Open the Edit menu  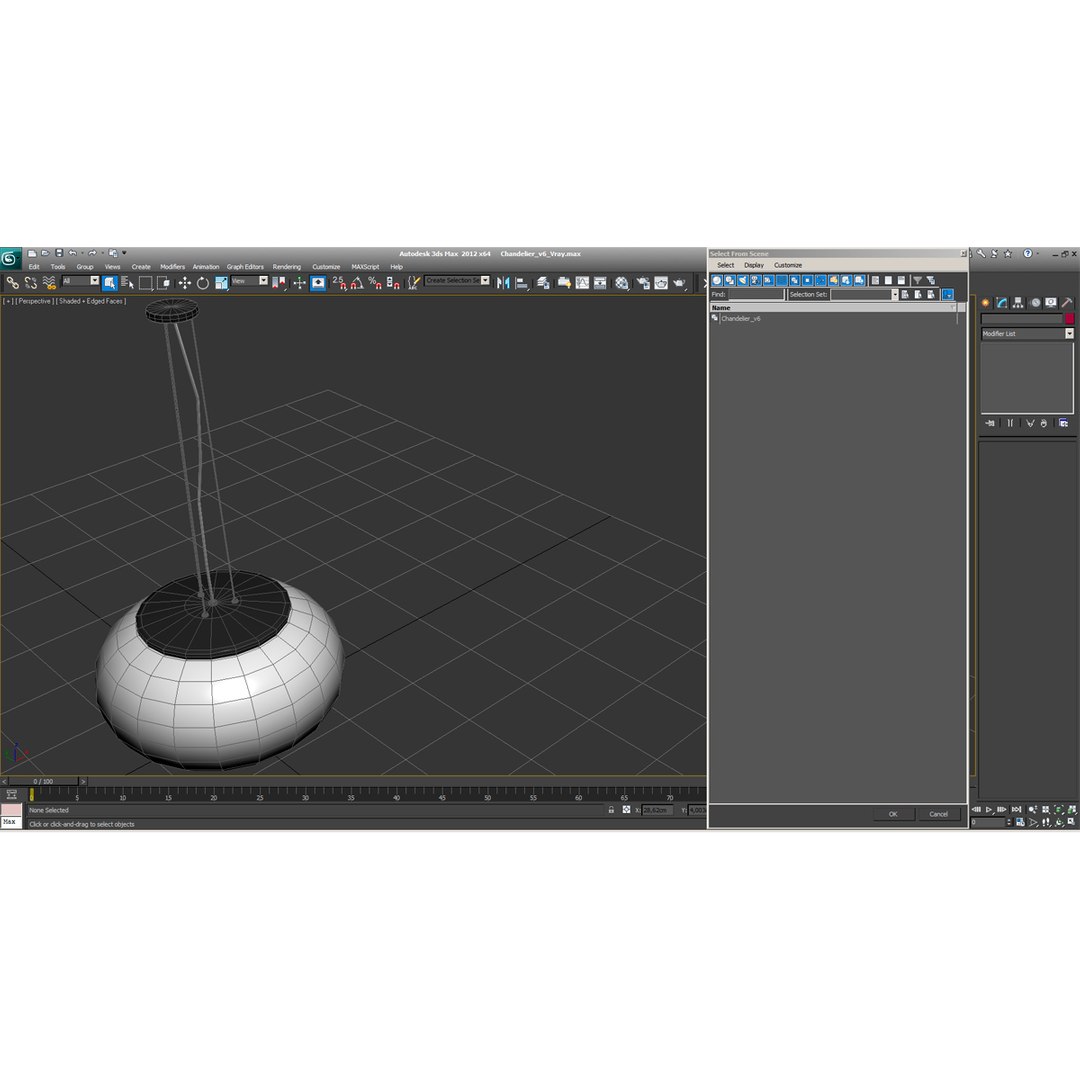(34, 267)
